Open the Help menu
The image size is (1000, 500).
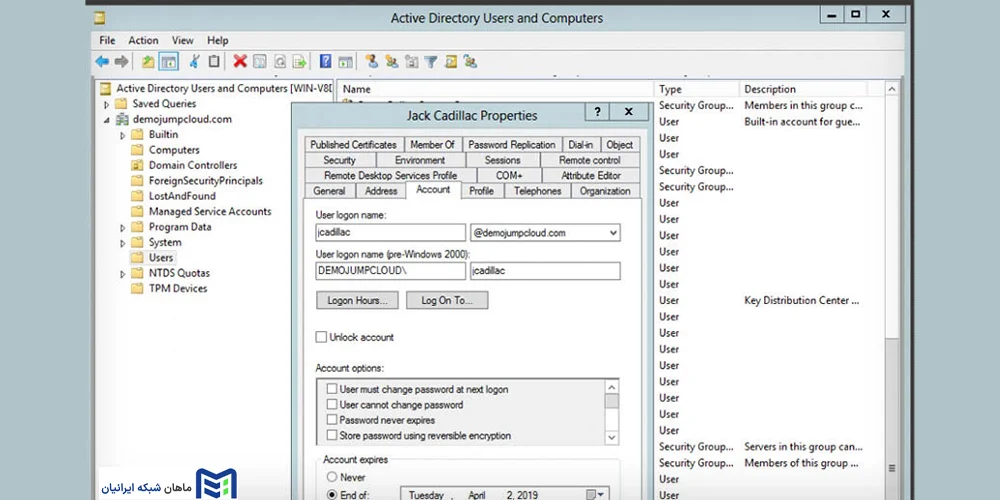pos(217,40)
